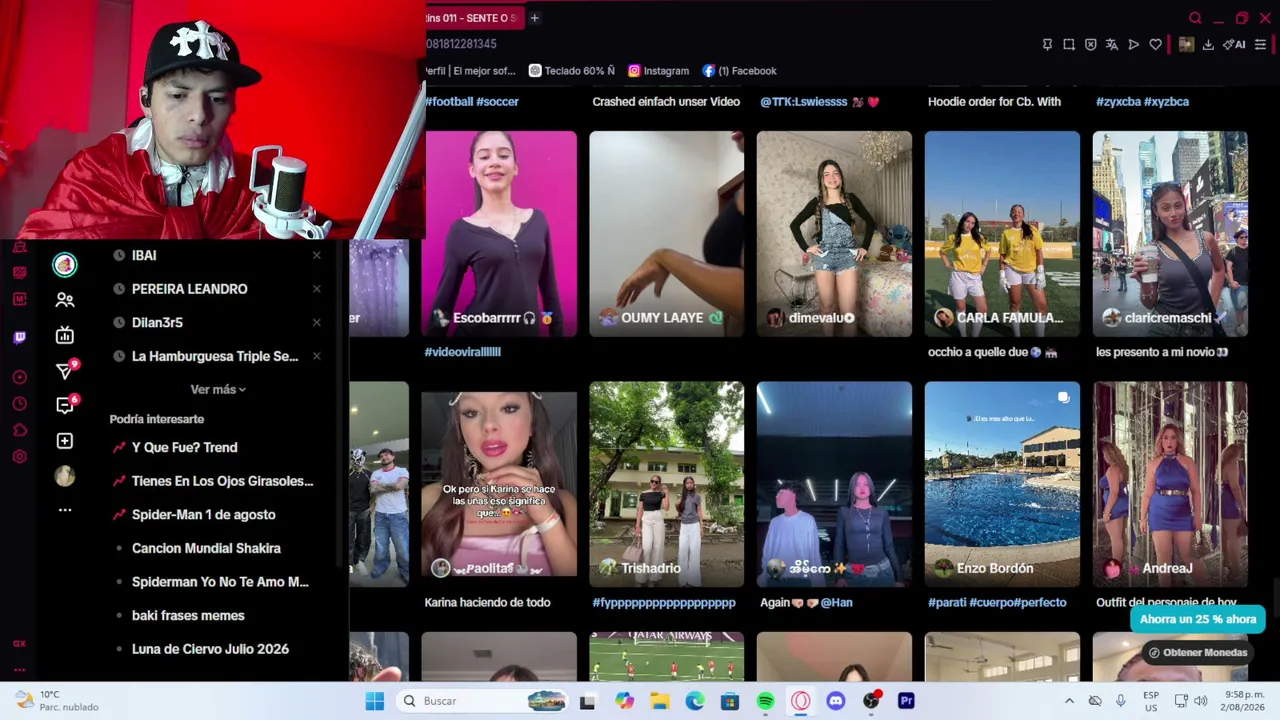Viewport: 1280px width, 720px height.
Task: Open the dimevalu video thumbnail
Action: click(834, 233)
